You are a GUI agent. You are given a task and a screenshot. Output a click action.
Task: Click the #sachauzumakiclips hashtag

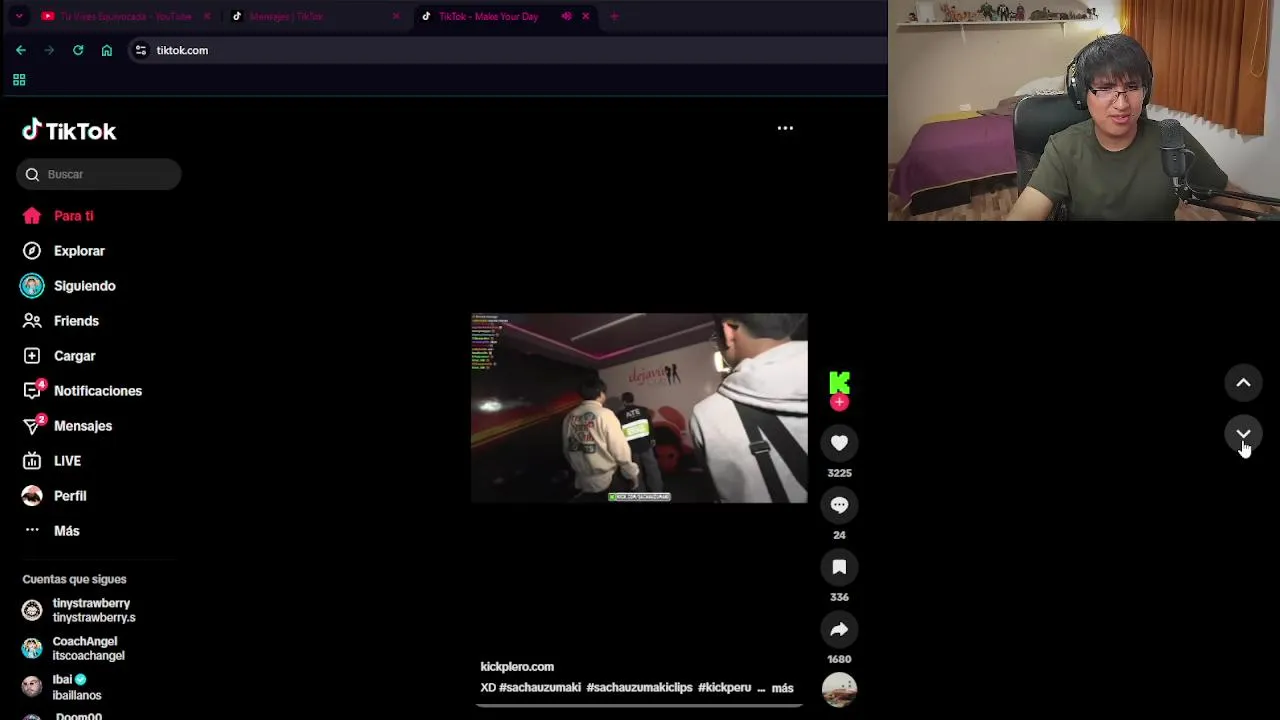(639, 688)
